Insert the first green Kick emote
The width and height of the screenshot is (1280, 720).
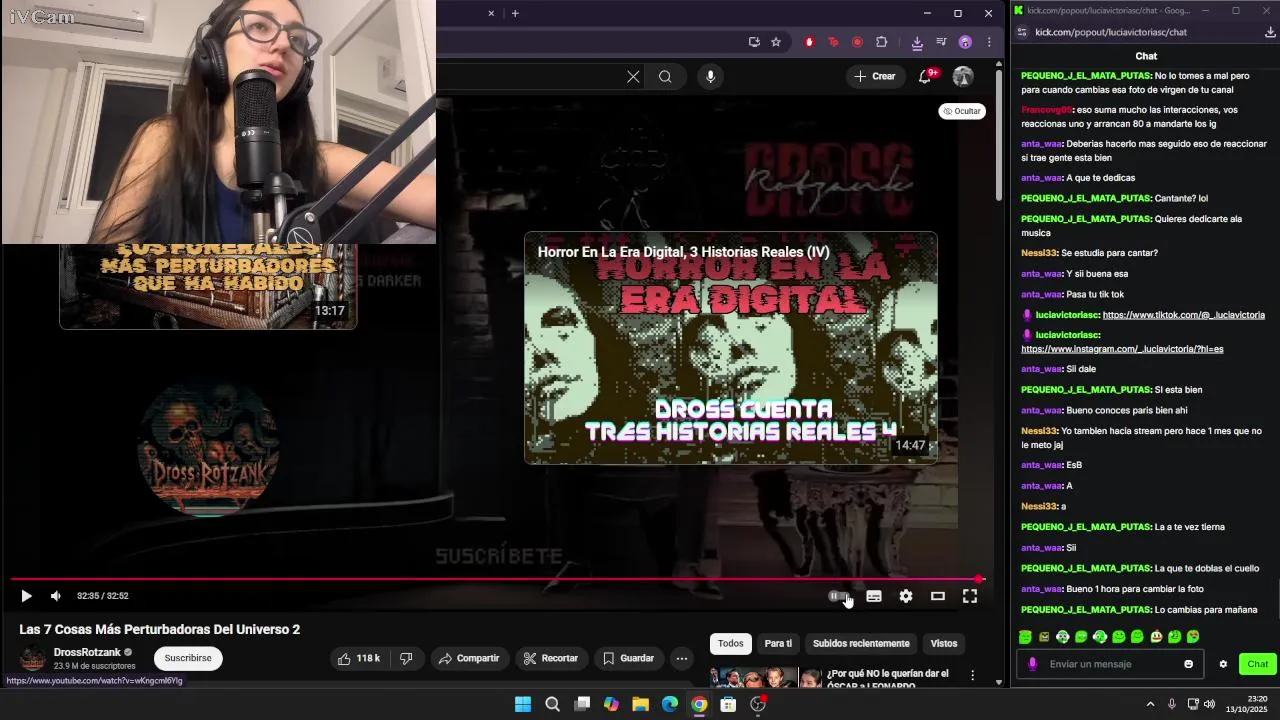(x=1025, y=637)
